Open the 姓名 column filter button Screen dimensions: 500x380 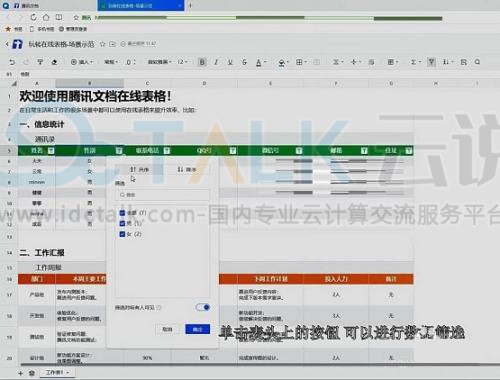coord(51,151)
